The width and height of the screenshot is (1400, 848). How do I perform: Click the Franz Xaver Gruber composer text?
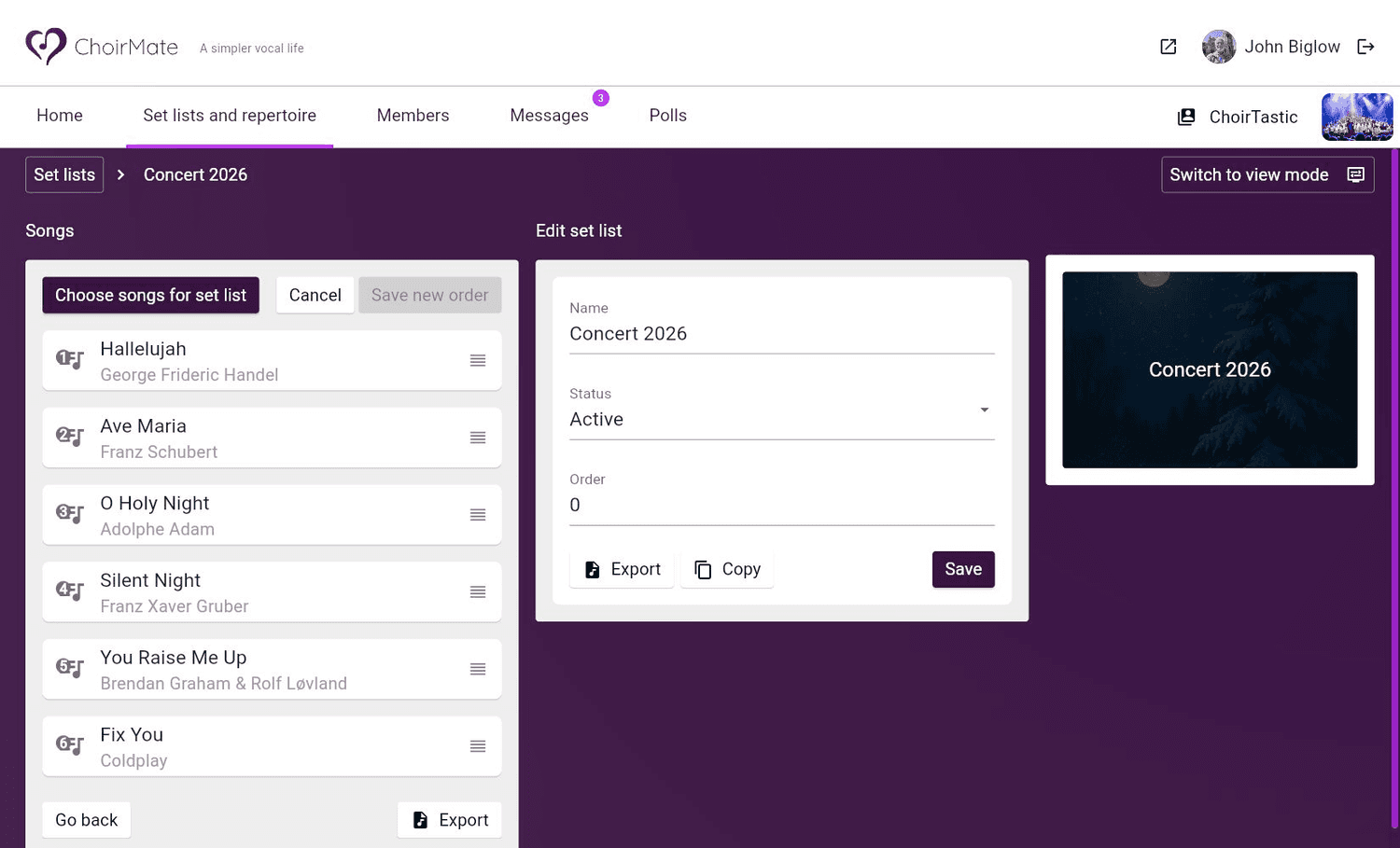(174, 606)
